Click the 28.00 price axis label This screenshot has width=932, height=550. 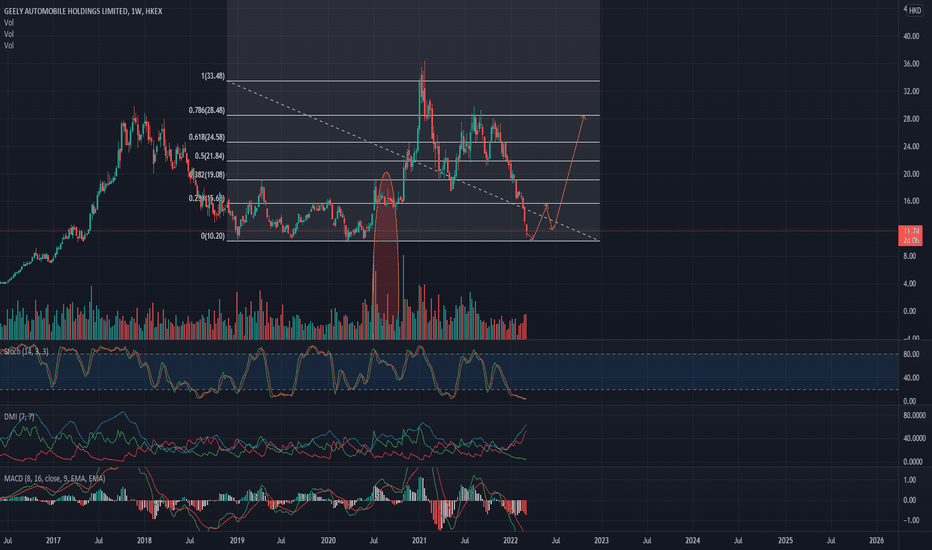tap(911, 119)
